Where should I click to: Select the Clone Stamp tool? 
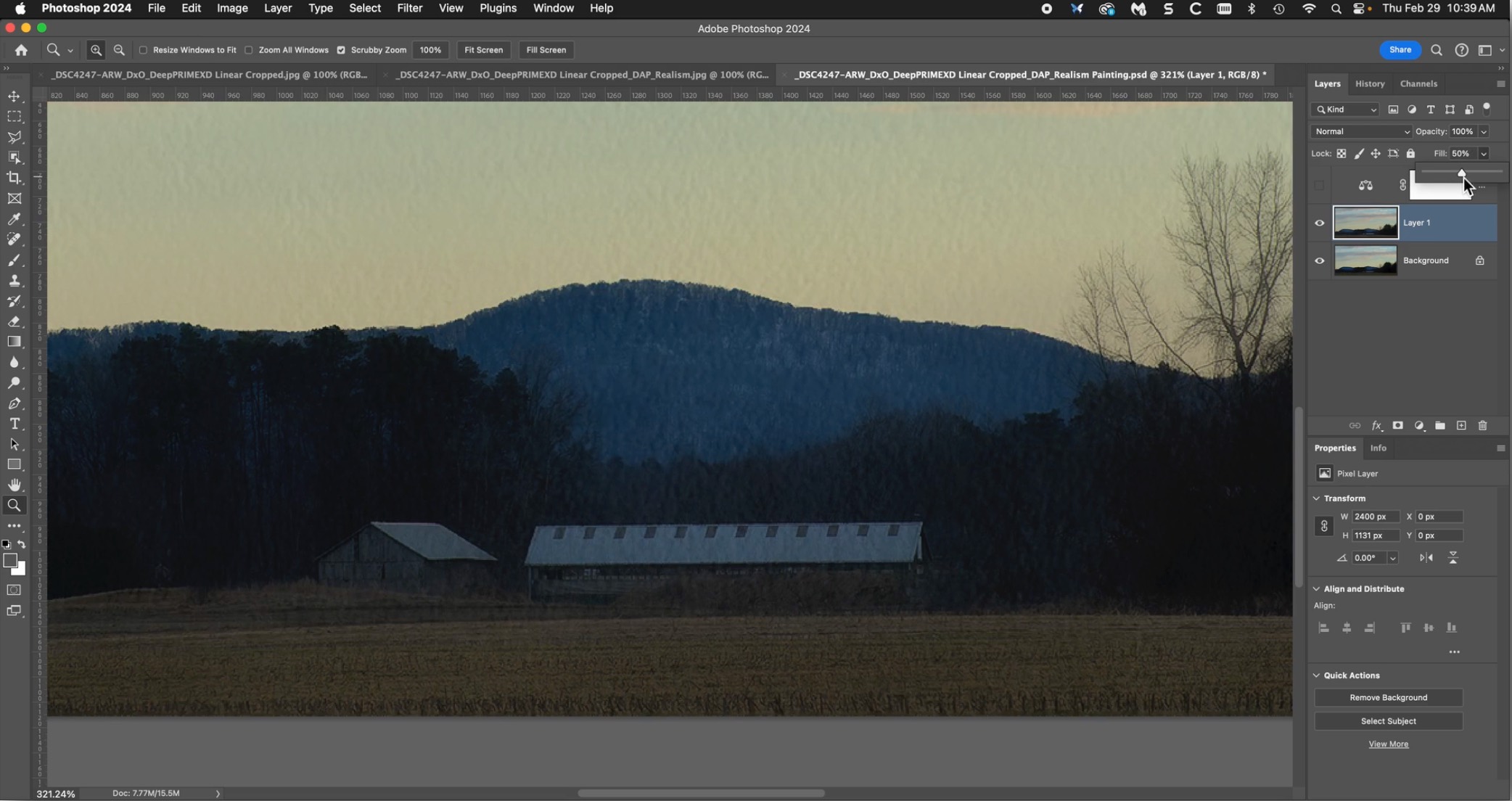coord(14,281)
